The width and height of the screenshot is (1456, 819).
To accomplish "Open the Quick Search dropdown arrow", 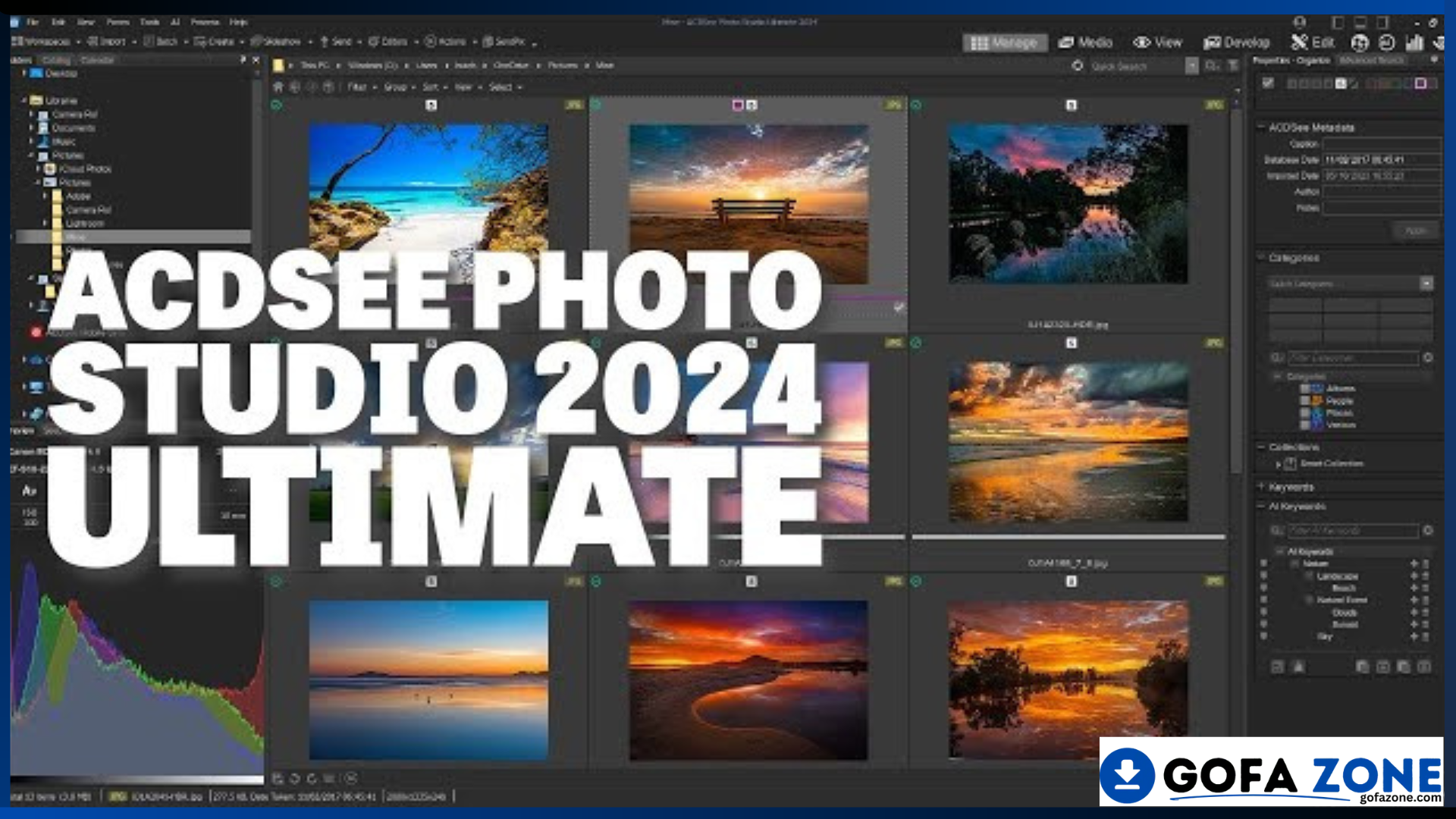I will tap(1191, 67).
